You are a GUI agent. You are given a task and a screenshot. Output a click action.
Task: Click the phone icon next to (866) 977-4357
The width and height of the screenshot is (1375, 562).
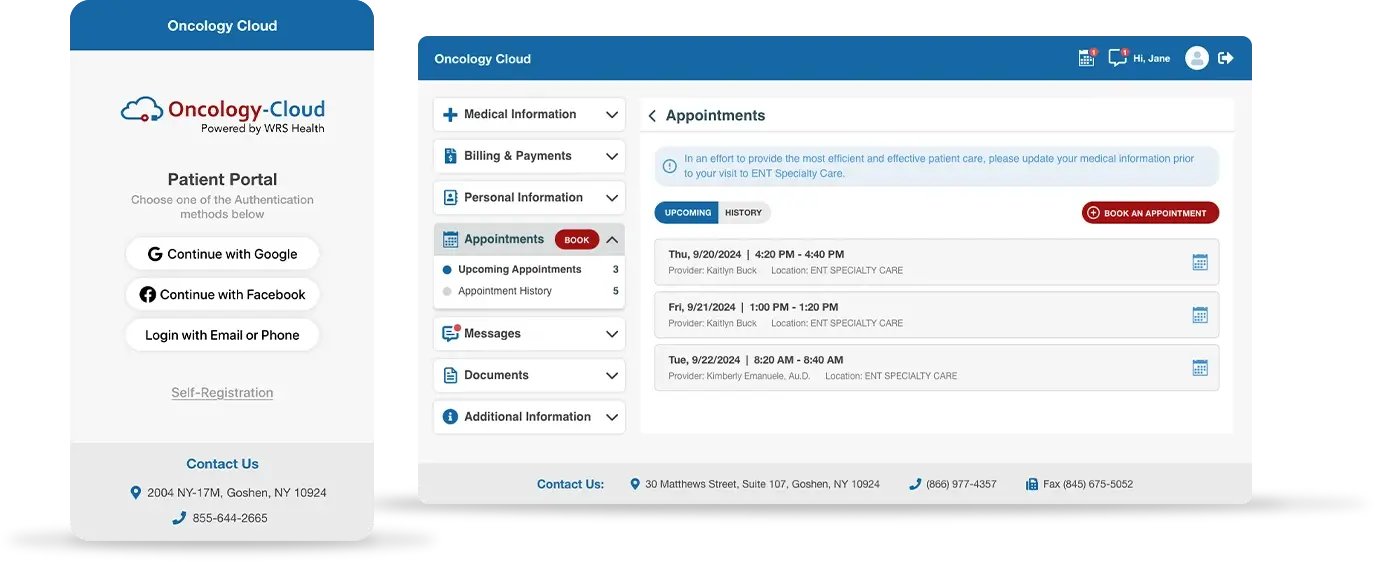(915, 484)
